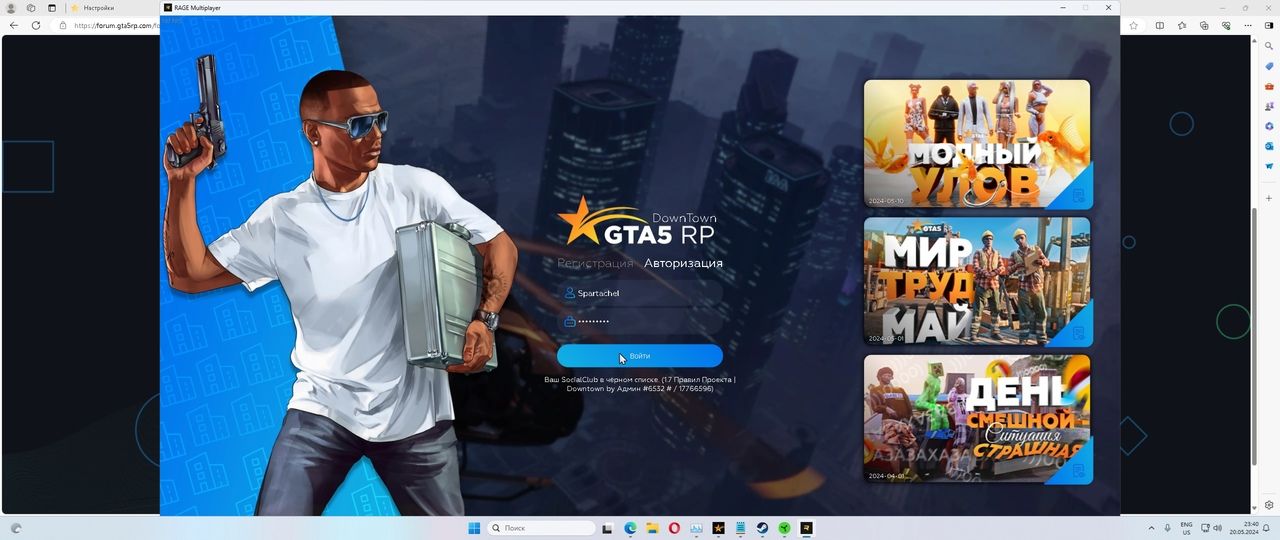View site info via the address bar padlock
1280x540 pixels.
pos(63,25)
